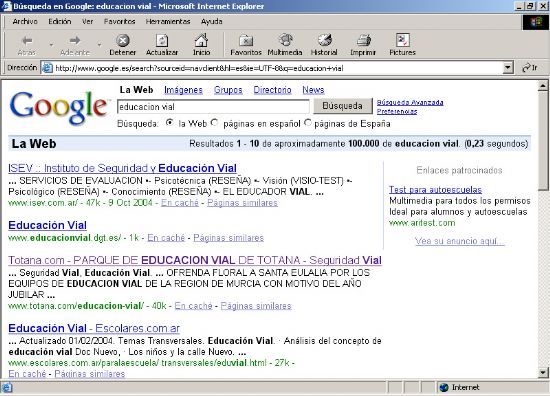Viewport: 550px width, 396px height.
Task: Open the Favoritos toolbar panel
Action: click(x=246, y=45)
